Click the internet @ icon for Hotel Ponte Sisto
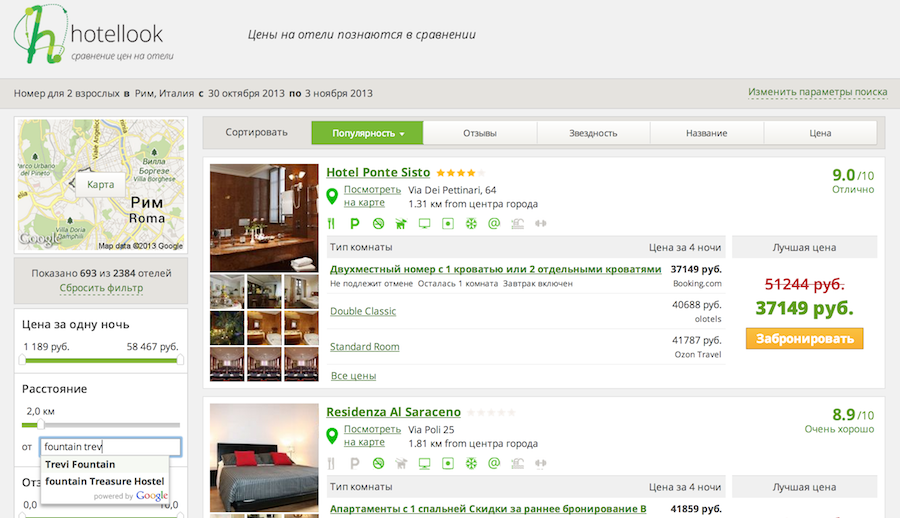The width and height of the screenshot is (900, 518). click(x=494, y=223)
